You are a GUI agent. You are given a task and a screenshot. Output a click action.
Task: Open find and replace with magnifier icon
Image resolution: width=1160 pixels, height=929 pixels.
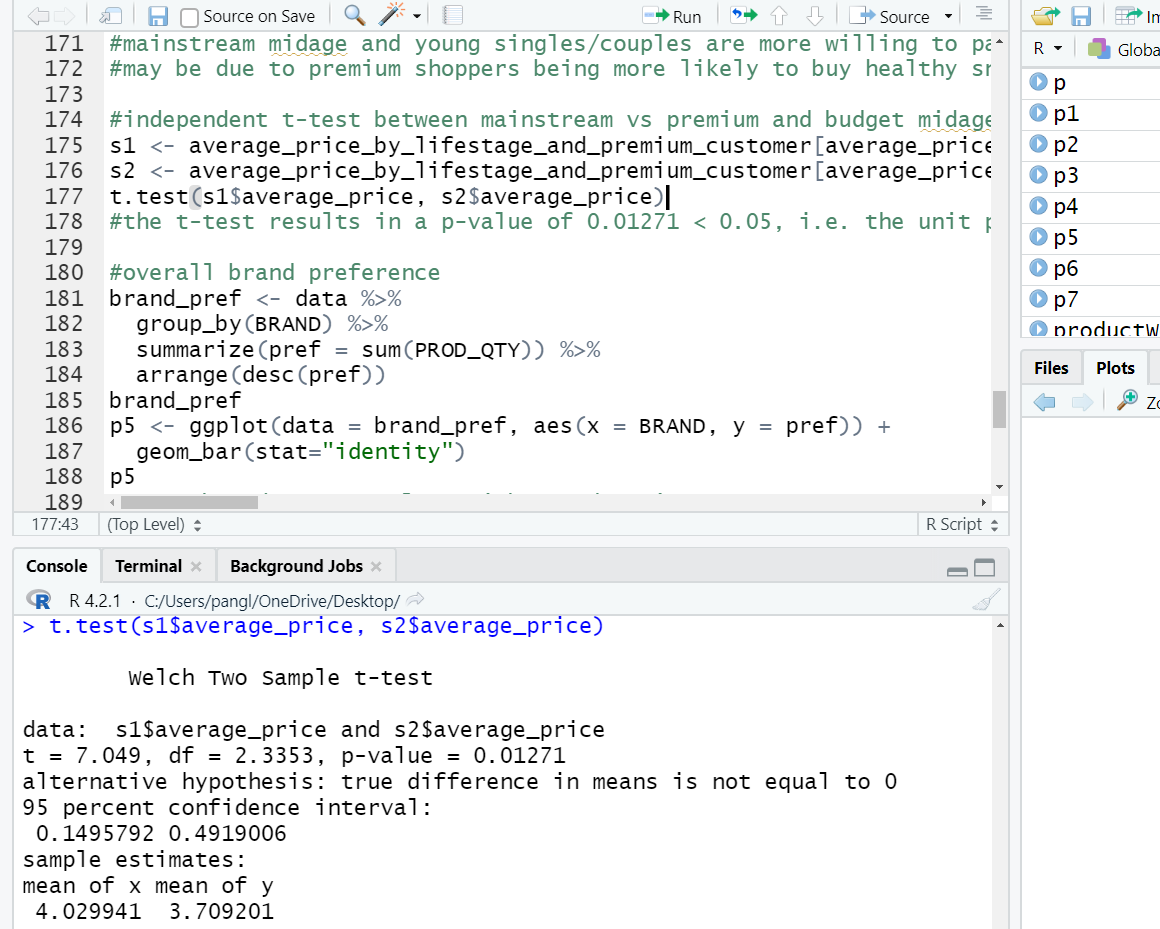[x=354, y=16]
